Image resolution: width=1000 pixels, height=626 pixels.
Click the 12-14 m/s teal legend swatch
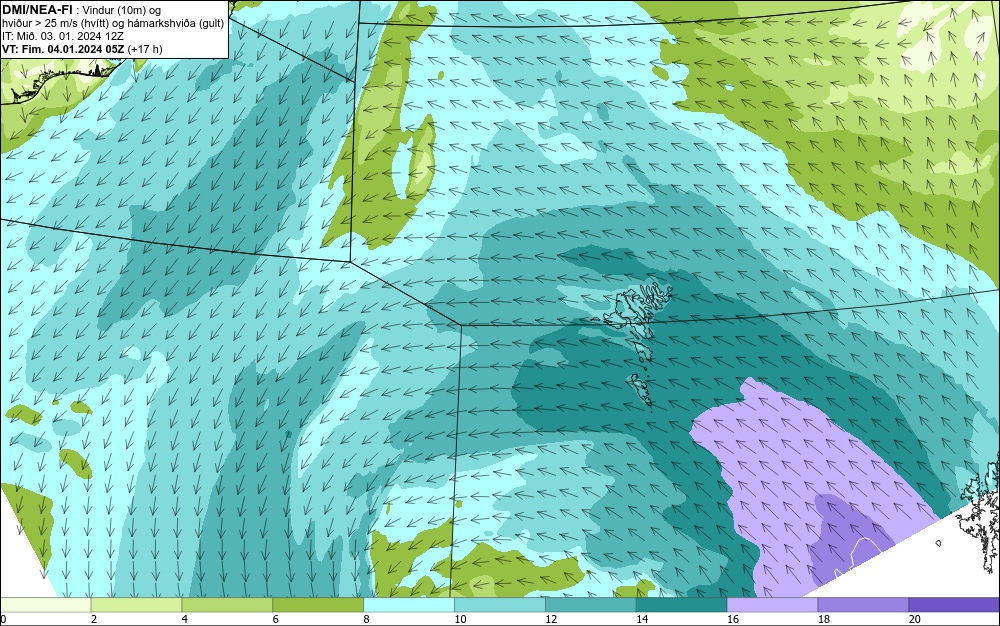591,605
